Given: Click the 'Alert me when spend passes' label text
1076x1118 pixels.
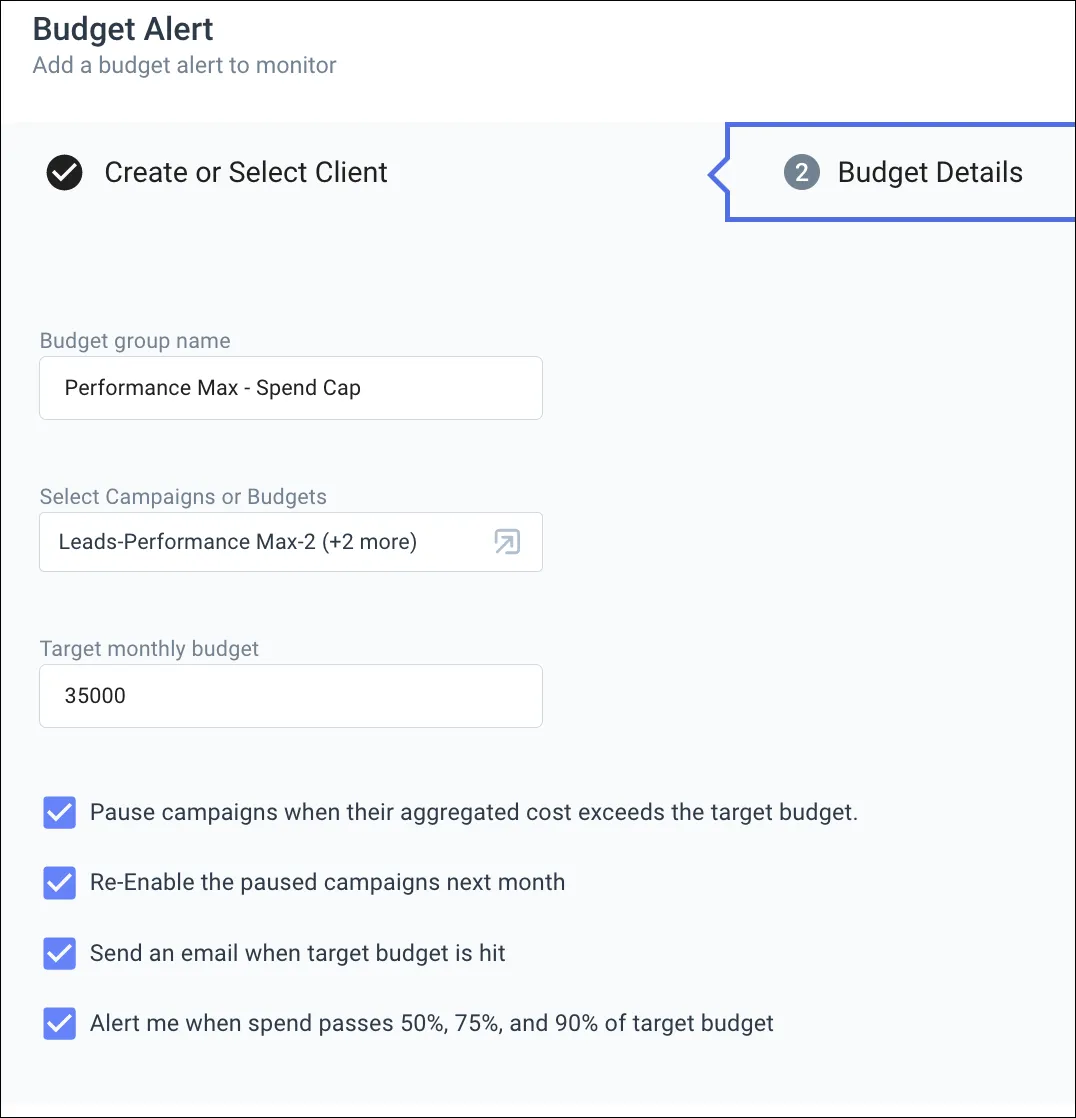Looking at the screenshot, I should pos(432,1024).
